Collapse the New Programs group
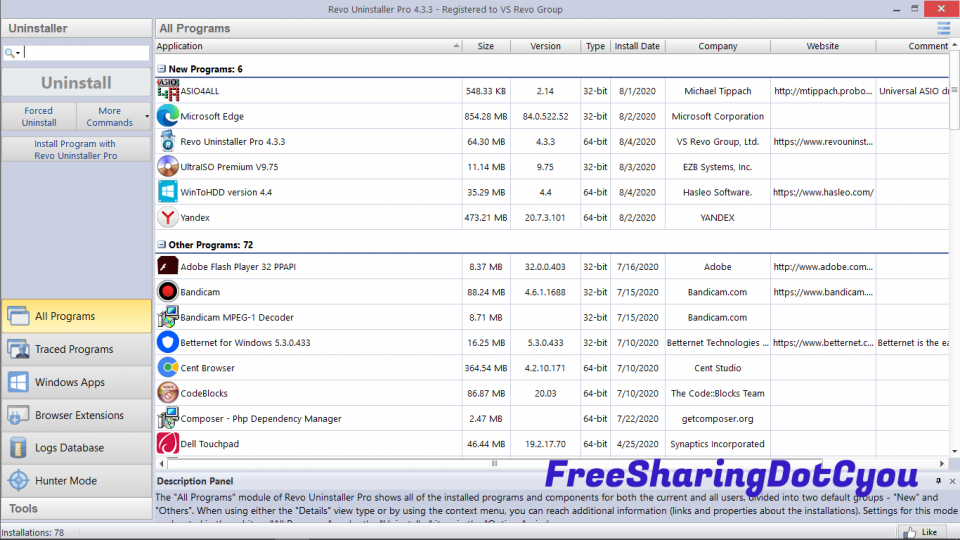This screenshot has width=960, height=540. [x=161, y=69]
